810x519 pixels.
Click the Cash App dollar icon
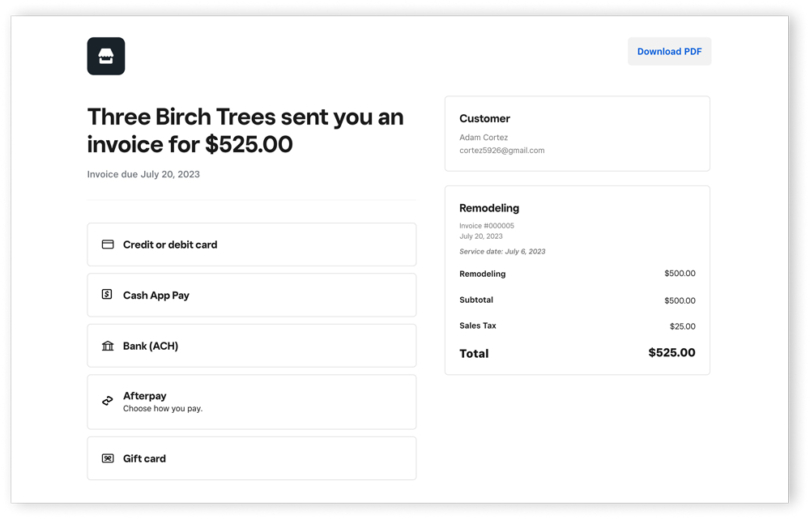click(x=108, y=295)
